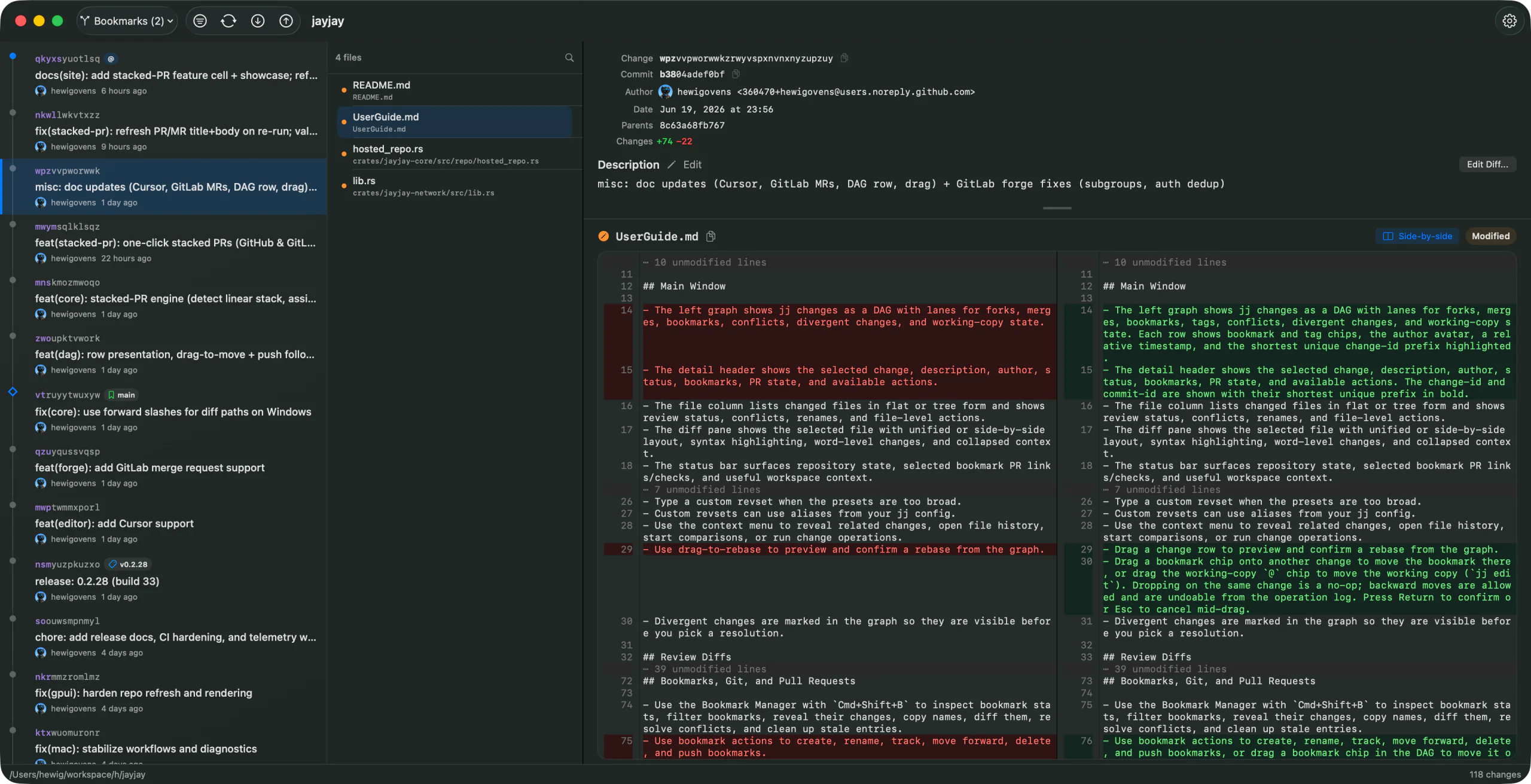Select change wpzvvpworwwk misc doc updates

164,187
